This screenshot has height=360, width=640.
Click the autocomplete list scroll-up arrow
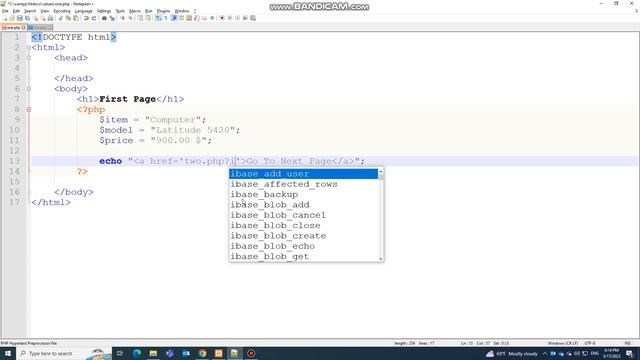coord(381,171)
